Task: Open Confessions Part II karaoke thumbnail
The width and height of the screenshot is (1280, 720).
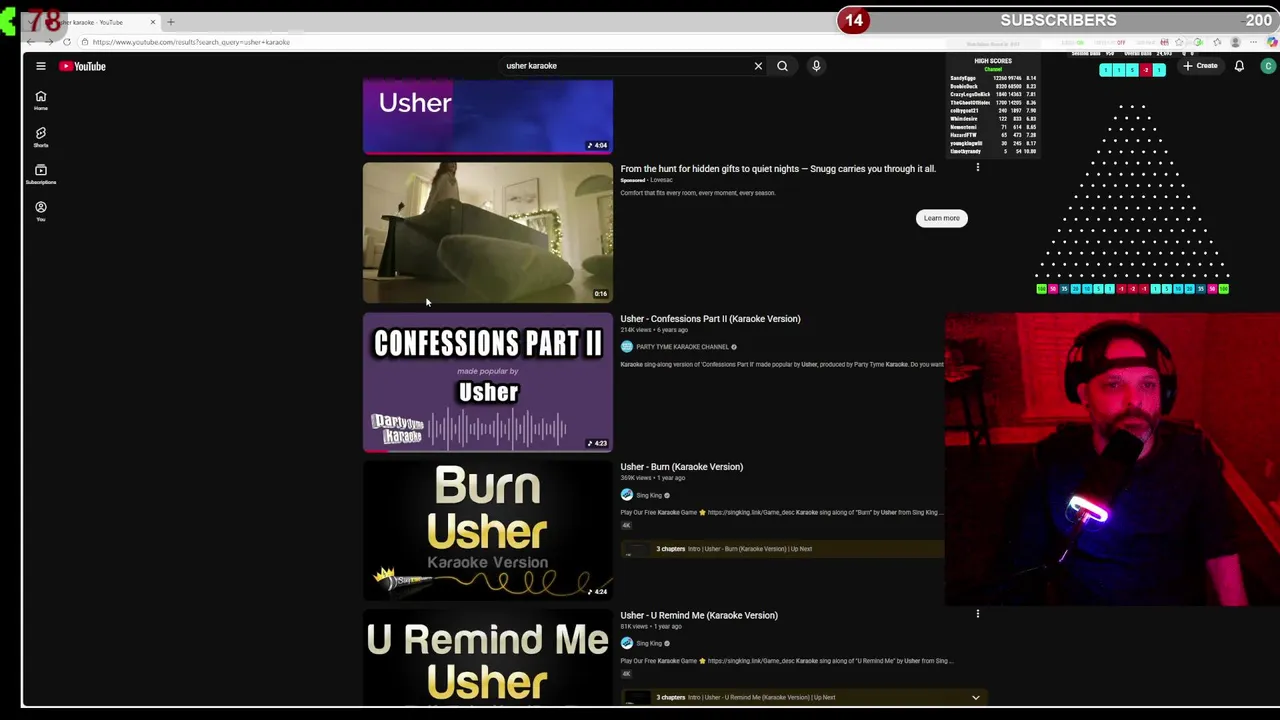Action: click(488, 382)
